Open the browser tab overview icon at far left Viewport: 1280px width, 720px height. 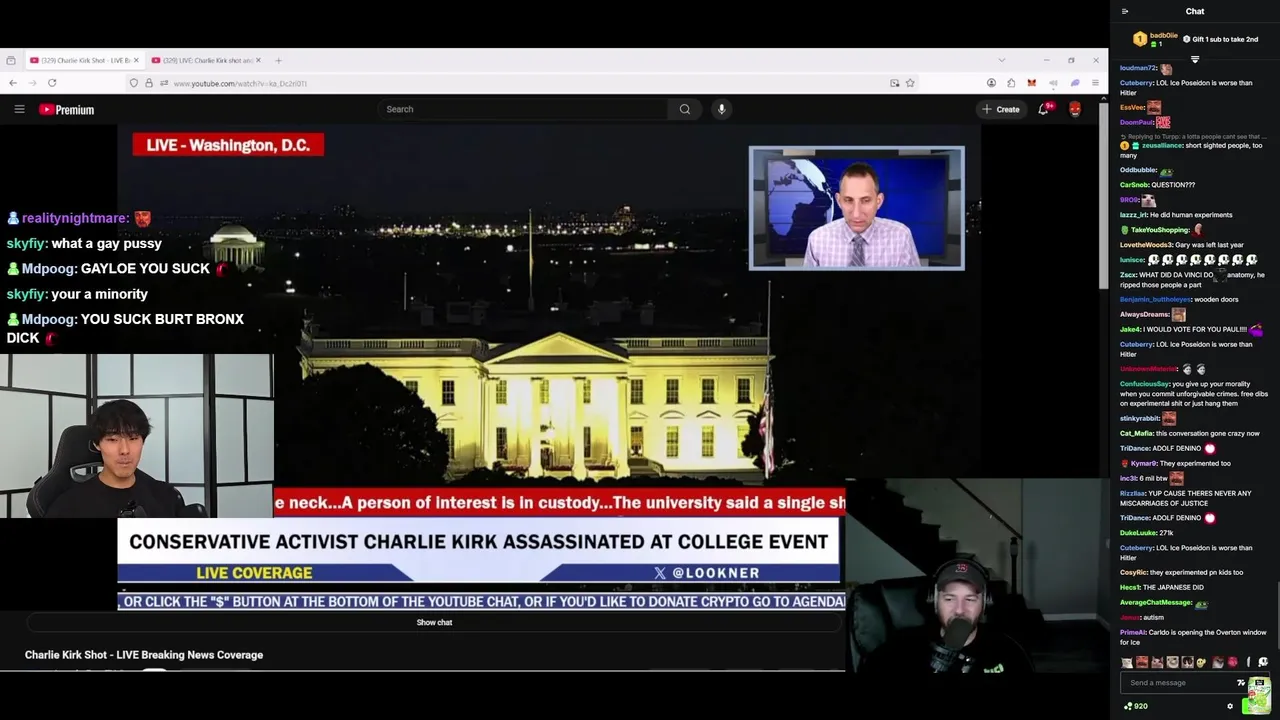(x=10, y=60)
